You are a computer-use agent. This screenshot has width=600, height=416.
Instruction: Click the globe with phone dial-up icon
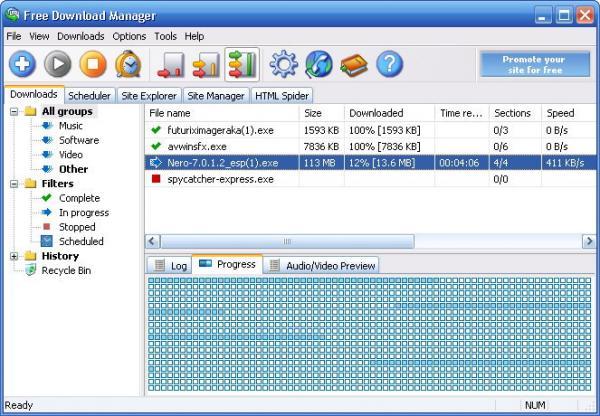tap(319, 64)
